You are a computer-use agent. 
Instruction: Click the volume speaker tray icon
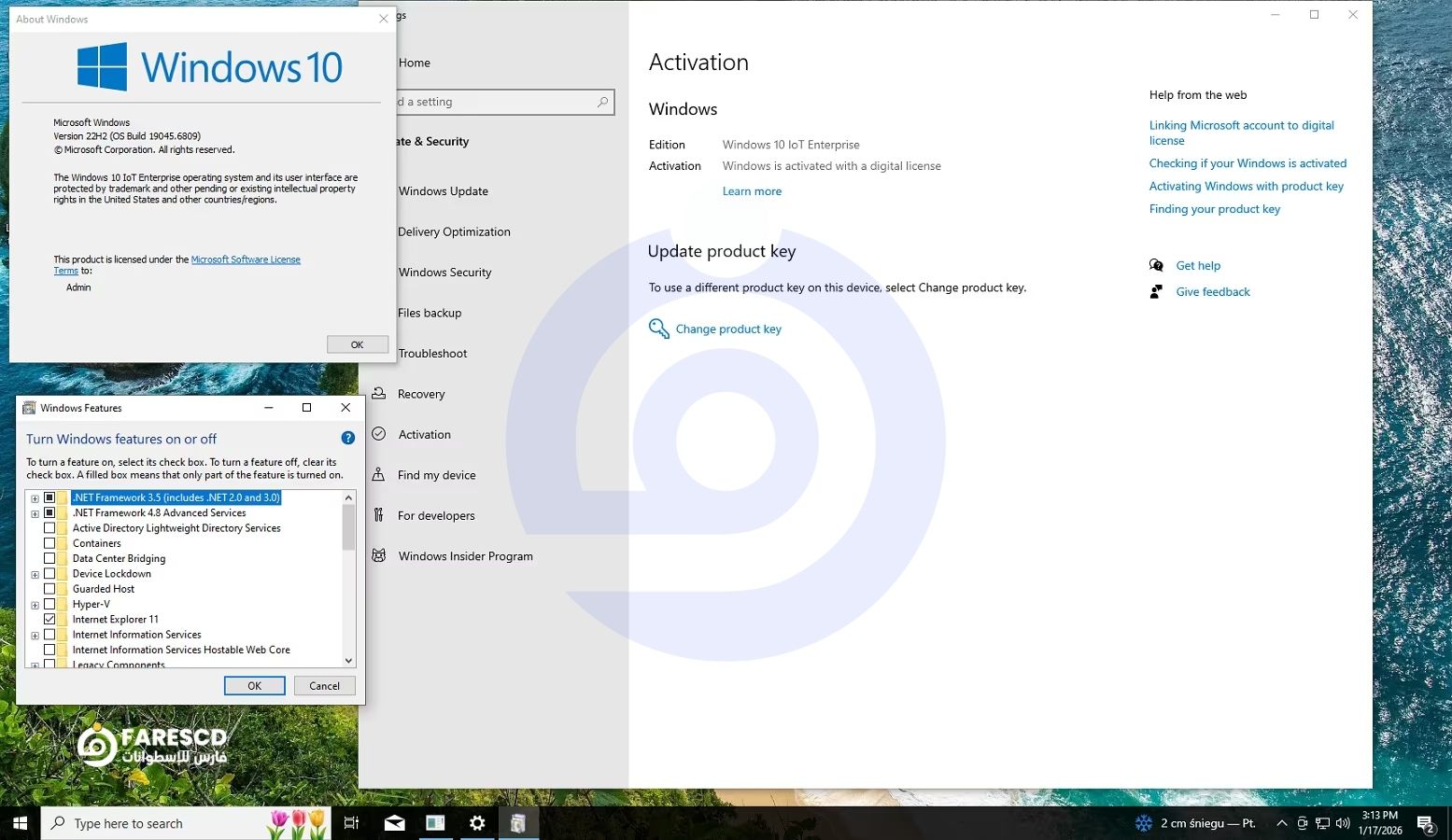1343,823
